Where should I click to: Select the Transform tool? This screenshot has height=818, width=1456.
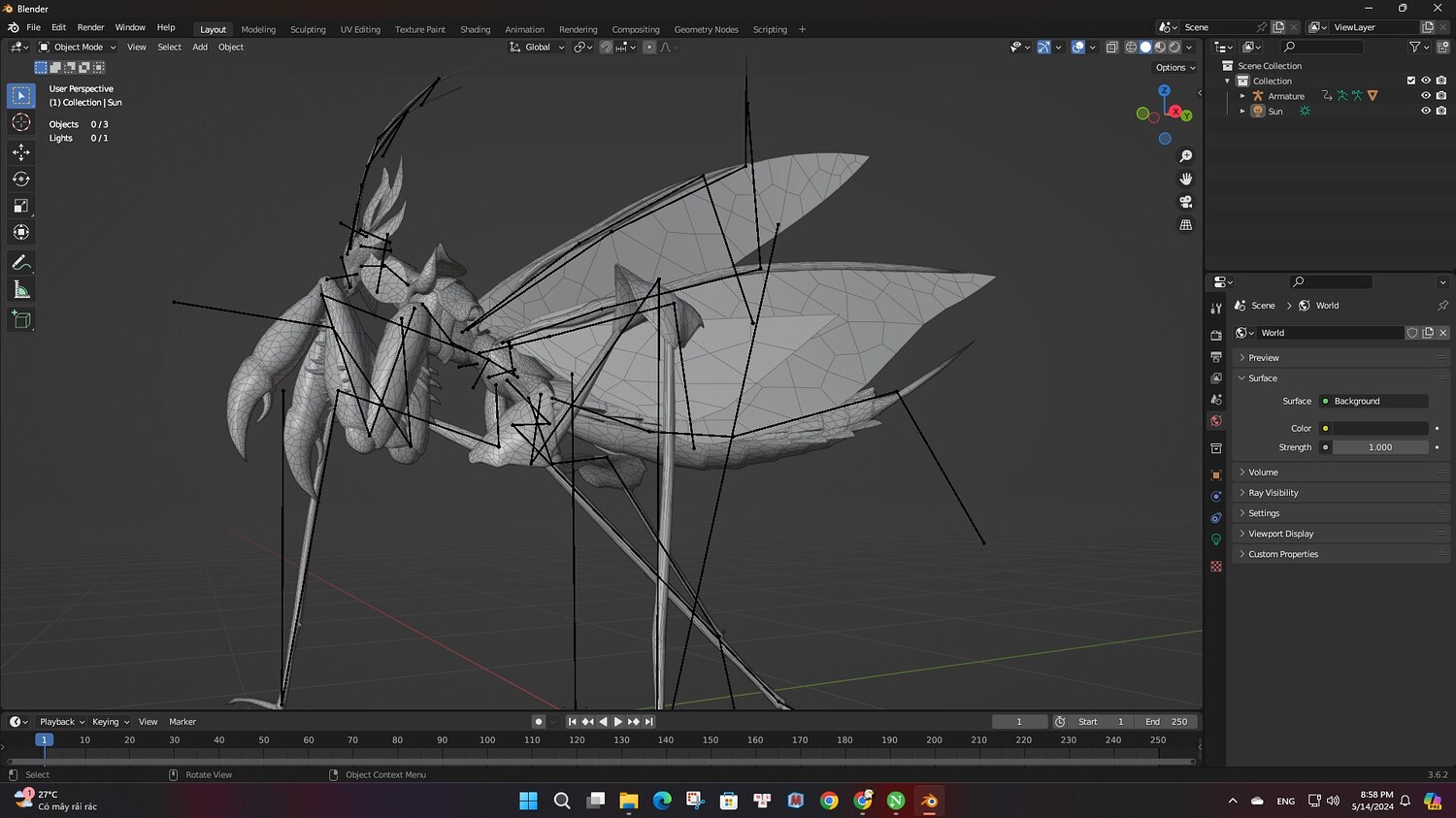21,232
